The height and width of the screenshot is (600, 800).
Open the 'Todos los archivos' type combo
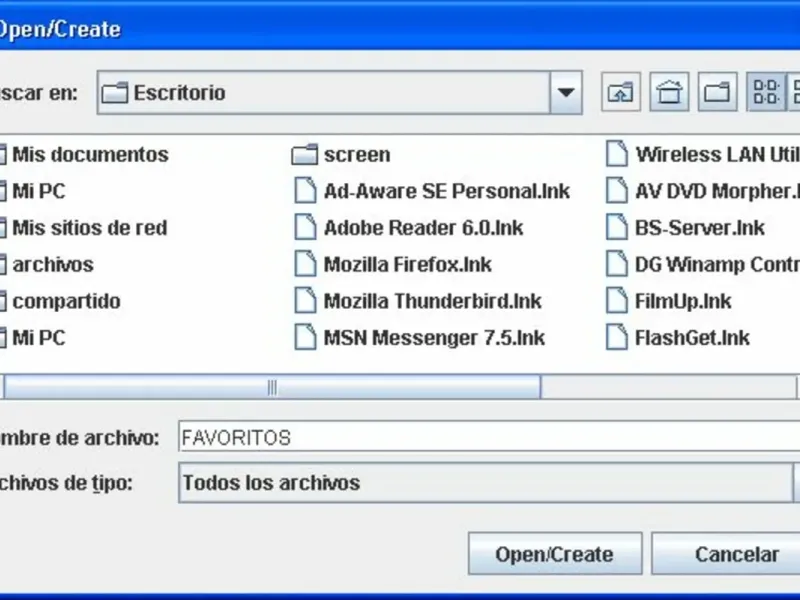coord(489,483)
